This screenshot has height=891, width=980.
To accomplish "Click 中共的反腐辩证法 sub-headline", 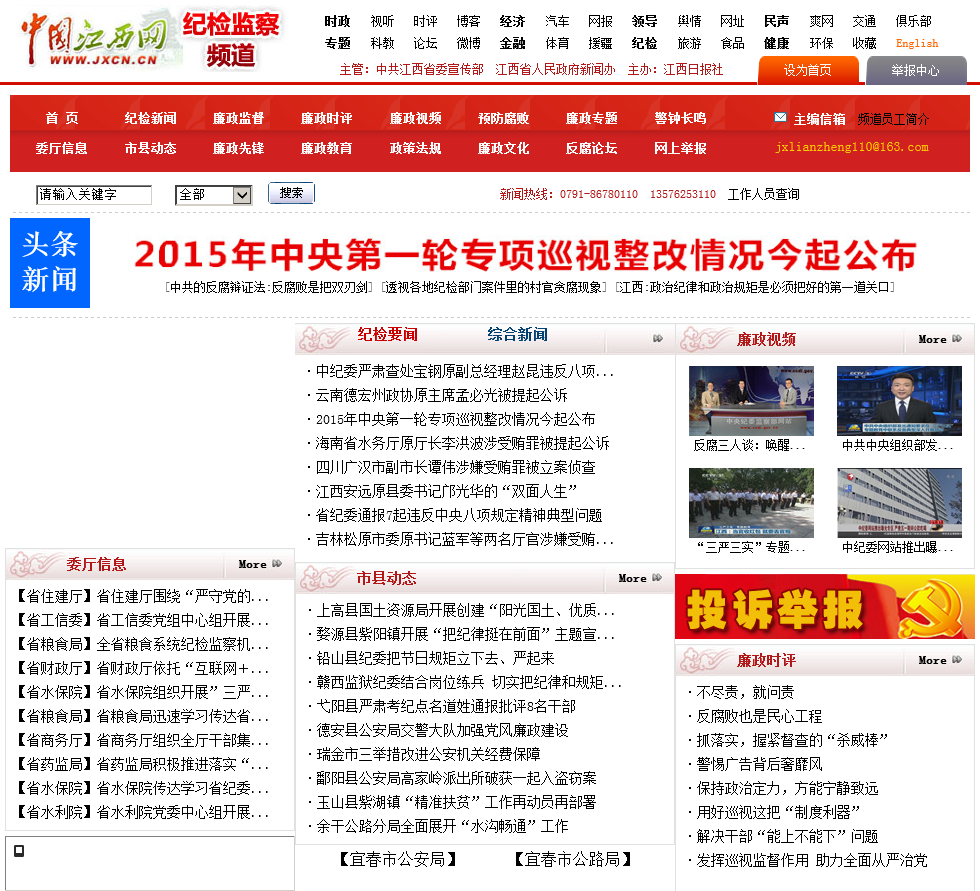I will click(269, 287).
